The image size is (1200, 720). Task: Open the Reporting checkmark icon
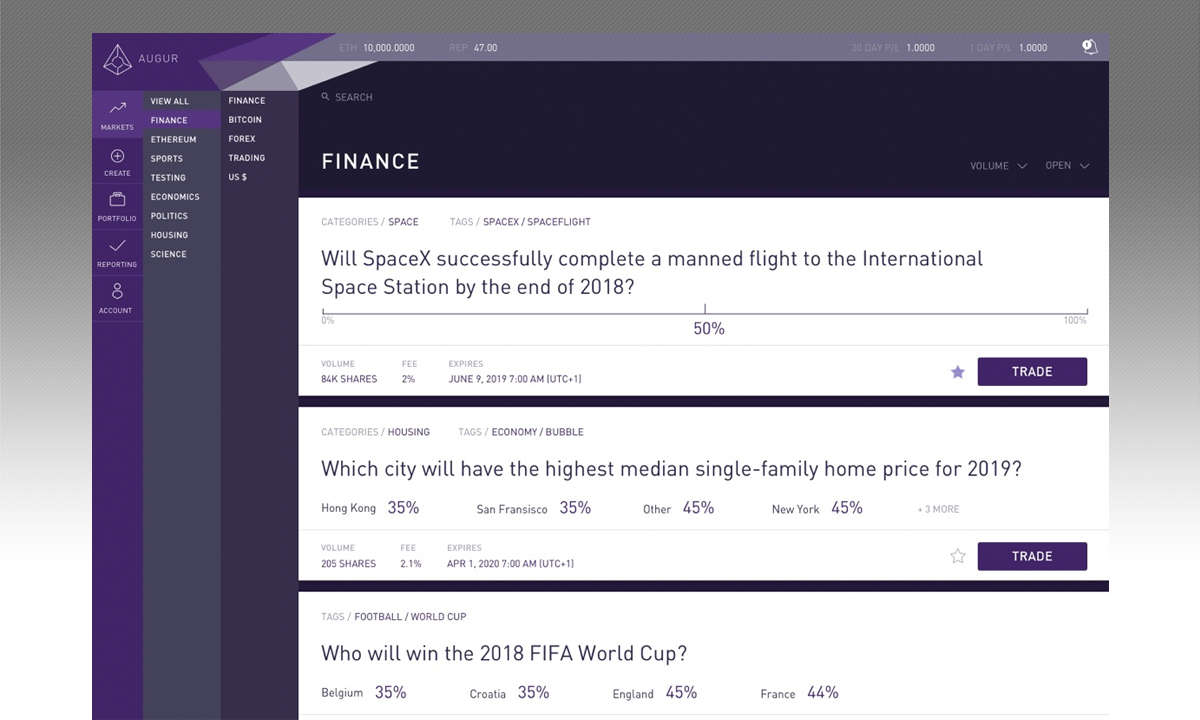117,245
